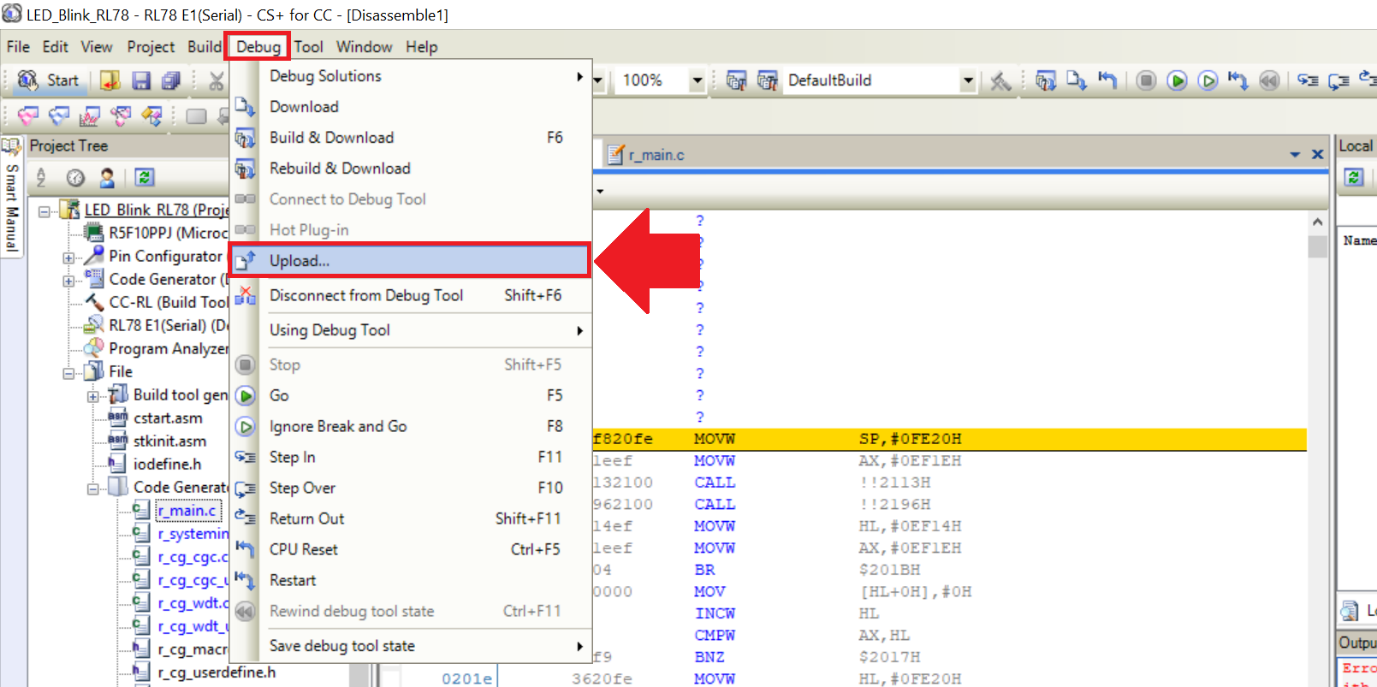Open the zoom 100% dropdown arrow
Viewport: 1377px width, 687px height.
click(x=698, y=81)
